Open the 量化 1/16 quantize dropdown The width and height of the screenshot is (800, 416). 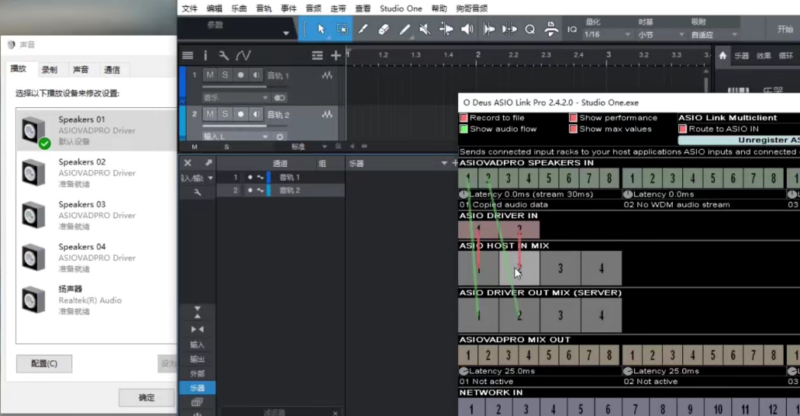(604, 34)
